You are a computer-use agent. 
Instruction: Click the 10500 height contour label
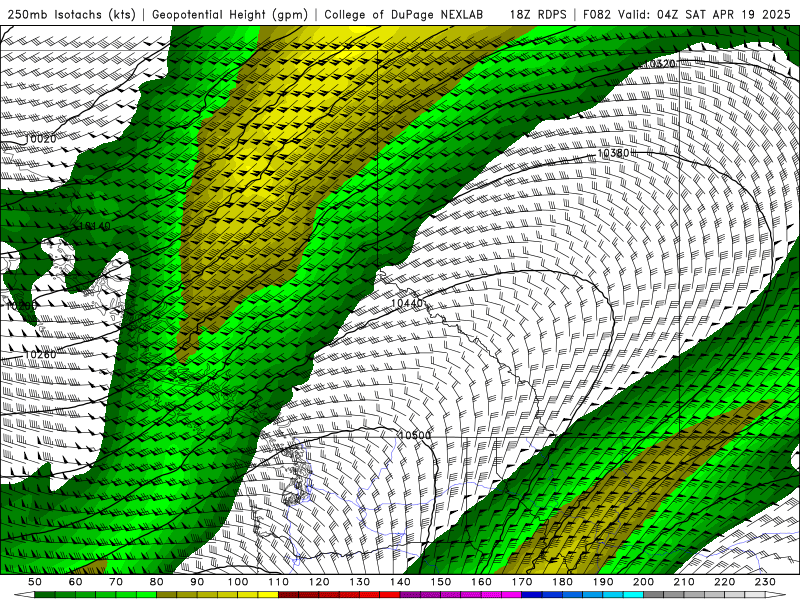tap(414, 435)
